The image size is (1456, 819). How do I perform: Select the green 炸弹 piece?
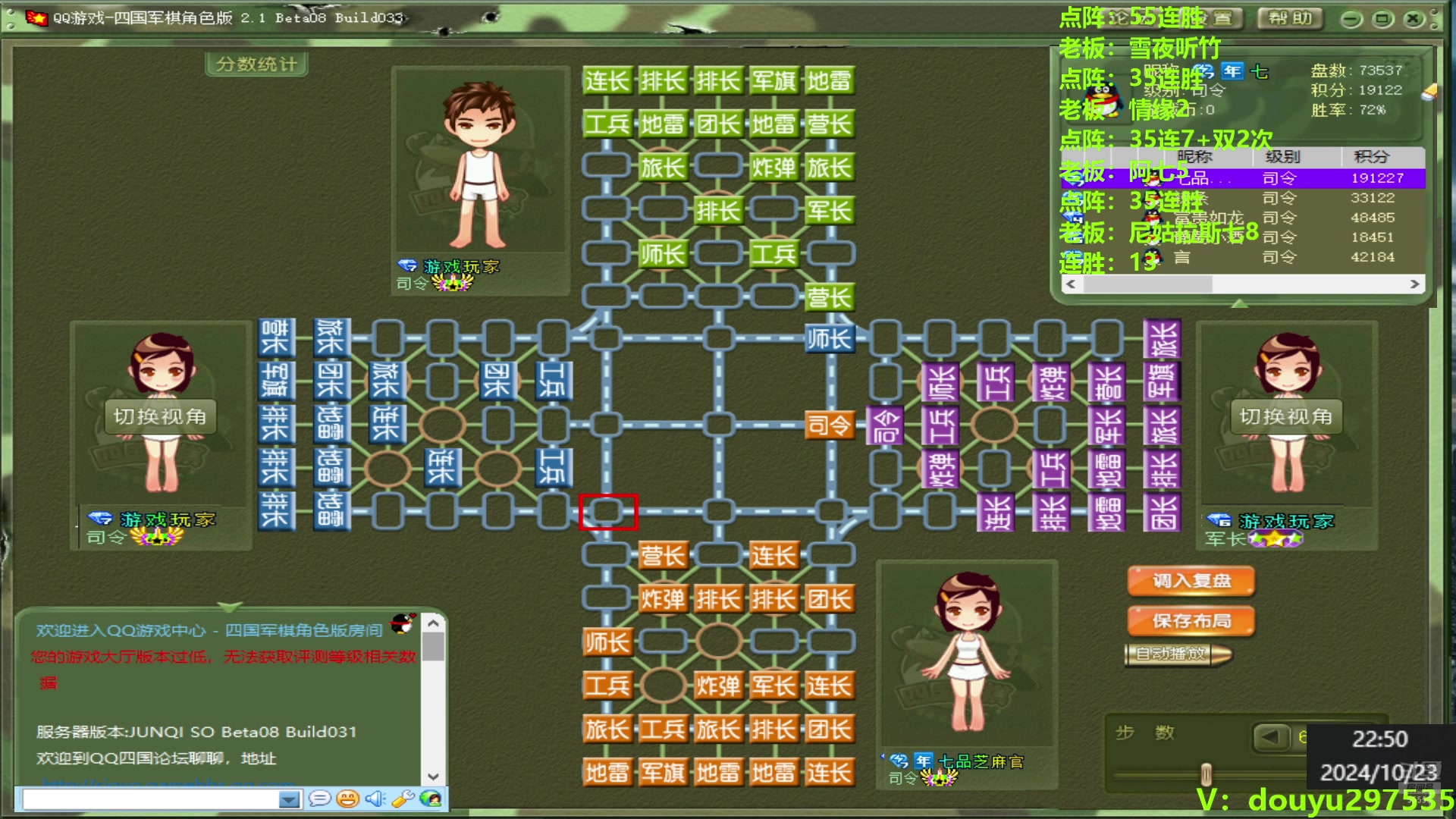(x=773, y=167)
